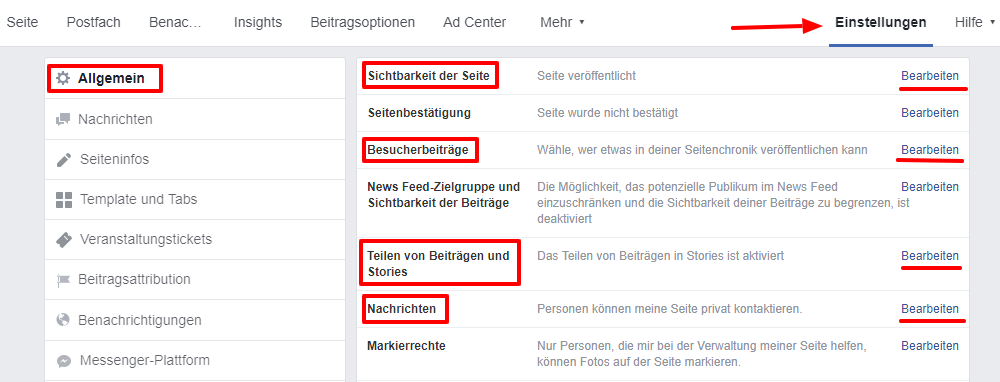Click the Teilen von Beiträgen und Stories label
Image resolution: width=1000 pixels, height=382 pixels.
click(438, 263)
